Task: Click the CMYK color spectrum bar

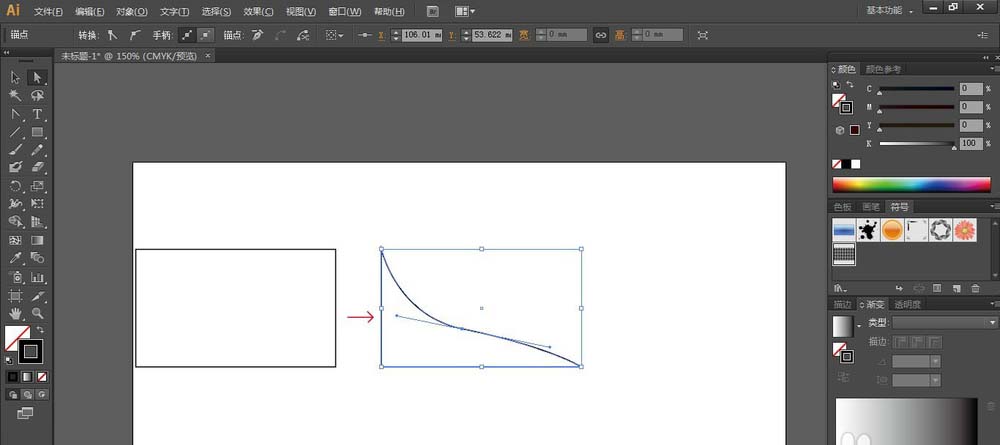Action: [x=911, y=184]
